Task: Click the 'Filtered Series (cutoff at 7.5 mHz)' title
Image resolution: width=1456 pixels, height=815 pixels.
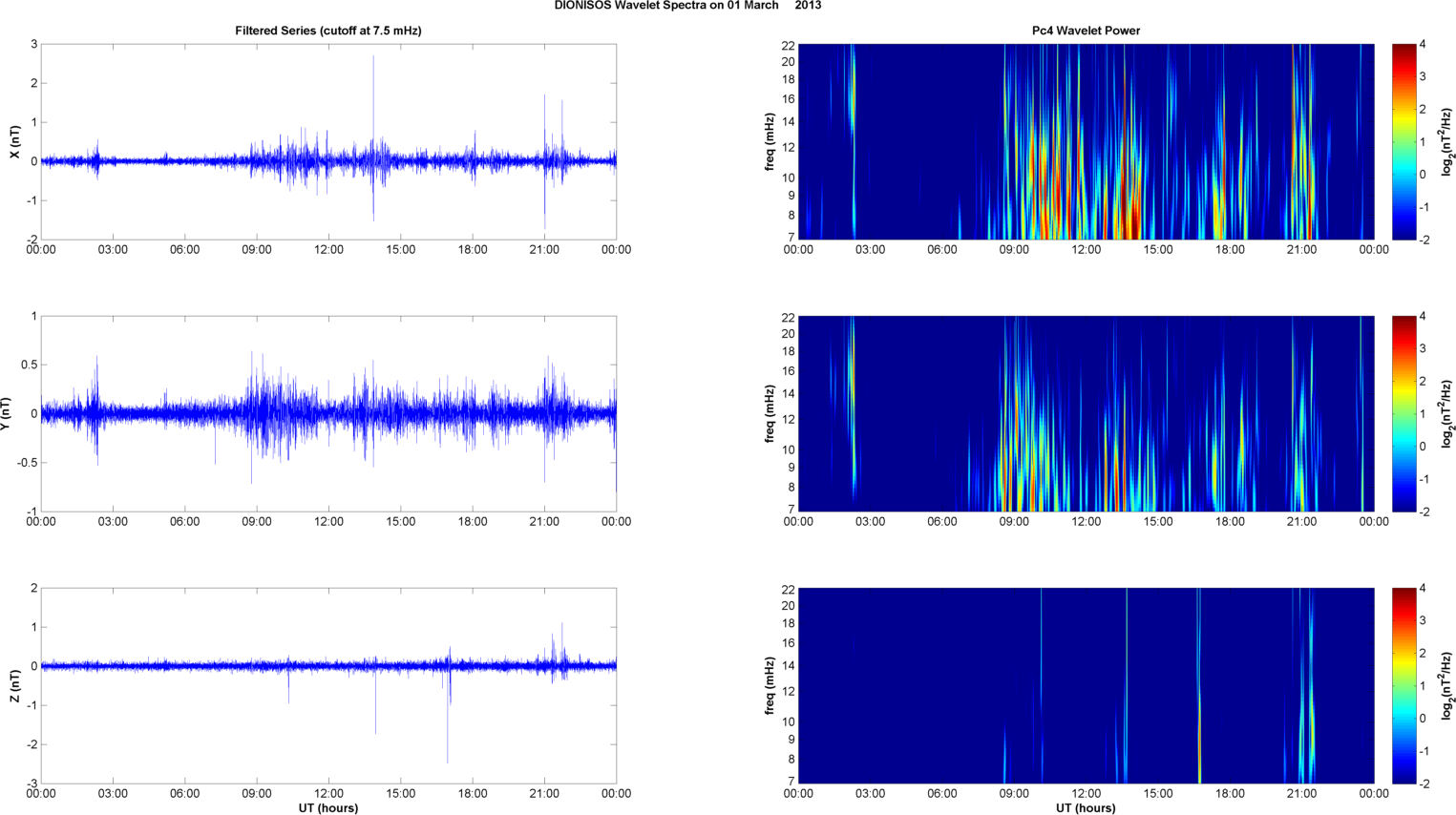Action: point(328,31)
